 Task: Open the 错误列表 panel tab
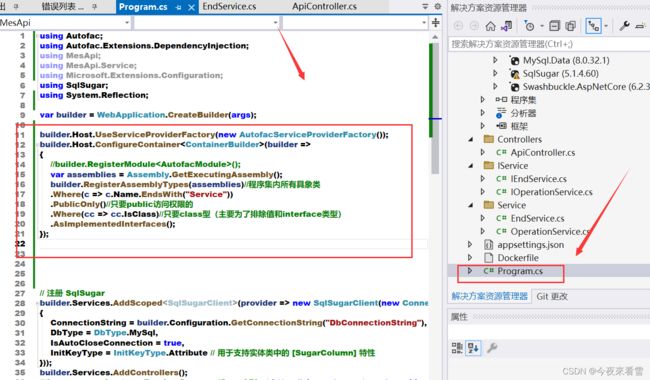tap(62, 7)
